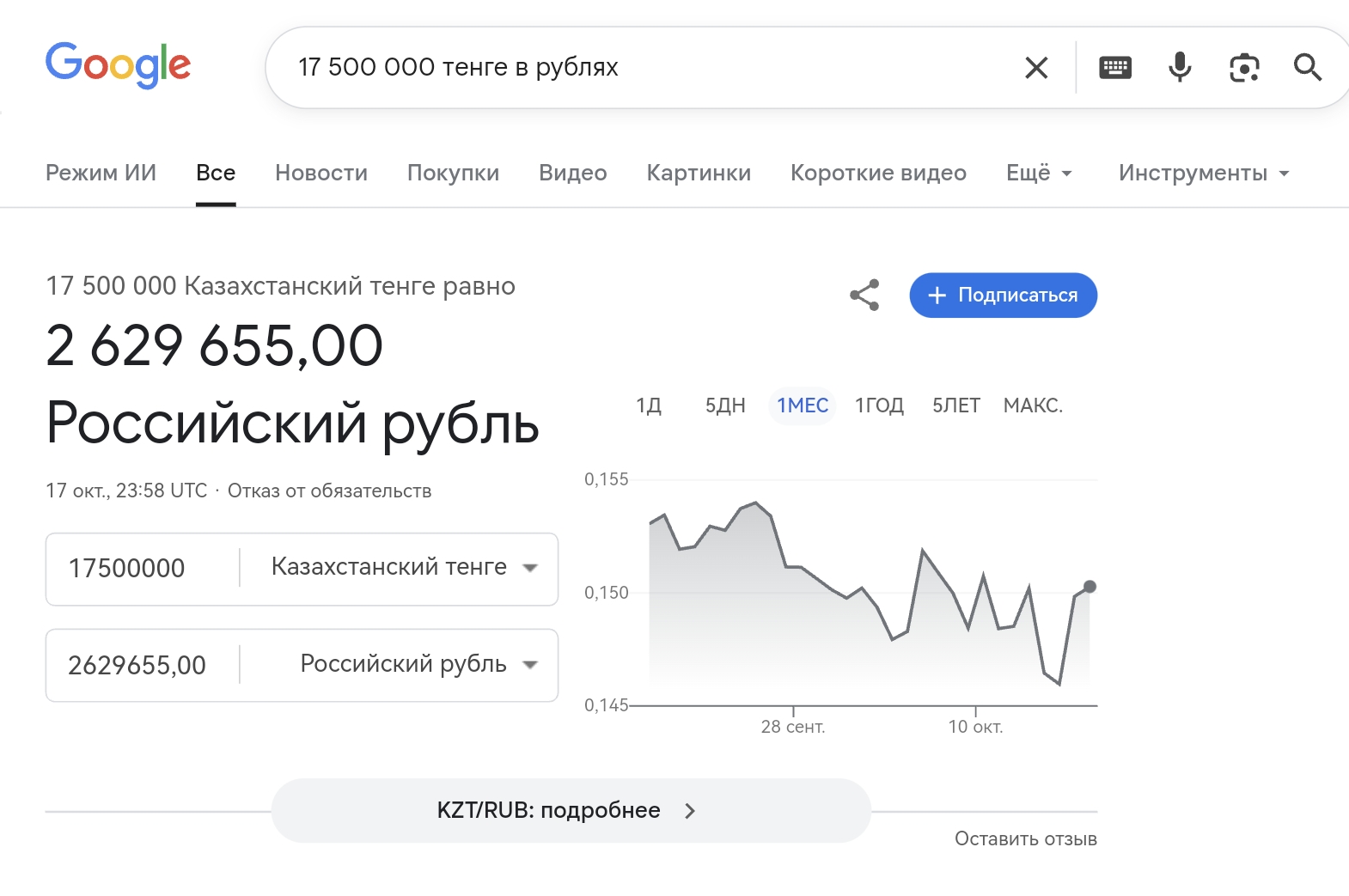Image resolution: width=1349 pixels, height=896 pixels.
Task: Expand the Ещё search menu
Action: point(1038,174)
